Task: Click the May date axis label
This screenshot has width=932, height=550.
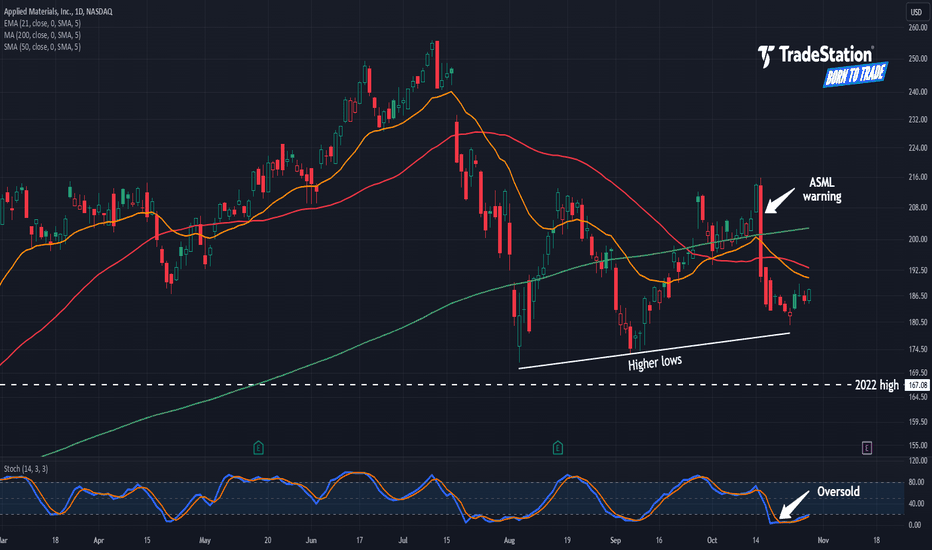Action: pos(205,540)
